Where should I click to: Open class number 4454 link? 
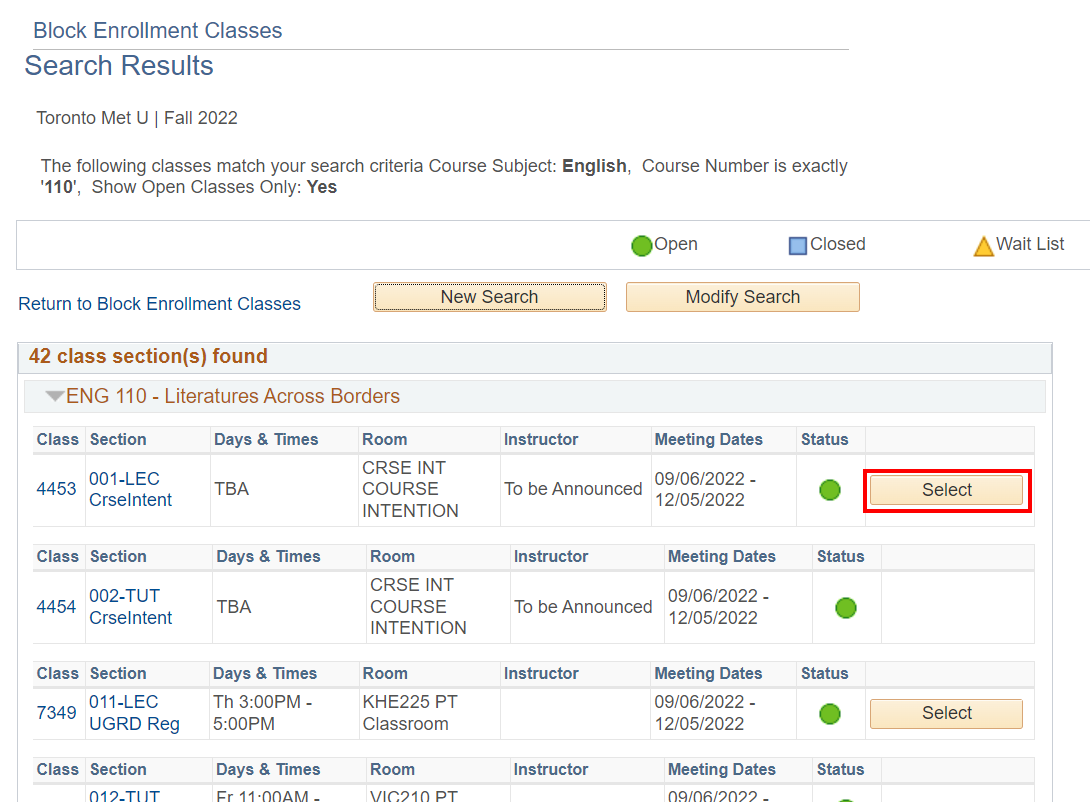click(56, 607)
